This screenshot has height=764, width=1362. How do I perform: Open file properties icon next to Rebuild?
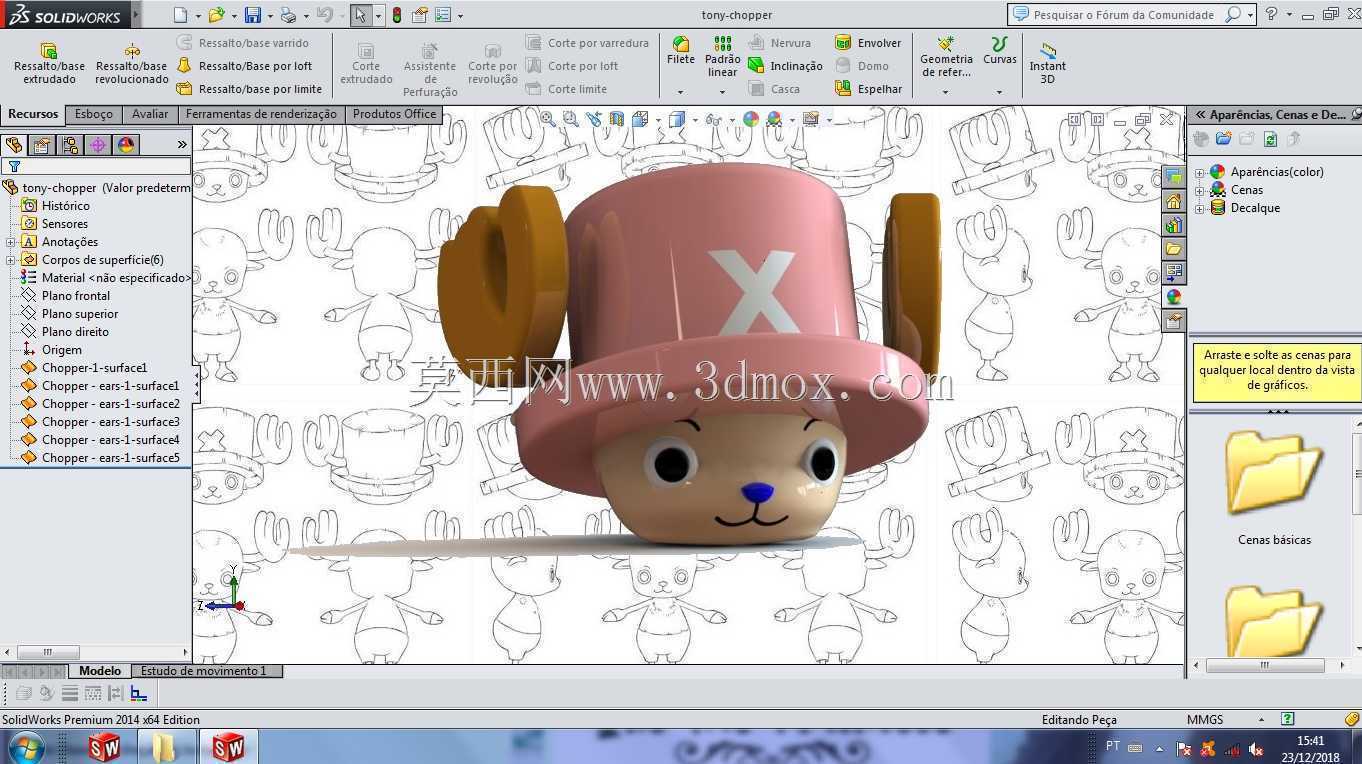coord(420,15)
